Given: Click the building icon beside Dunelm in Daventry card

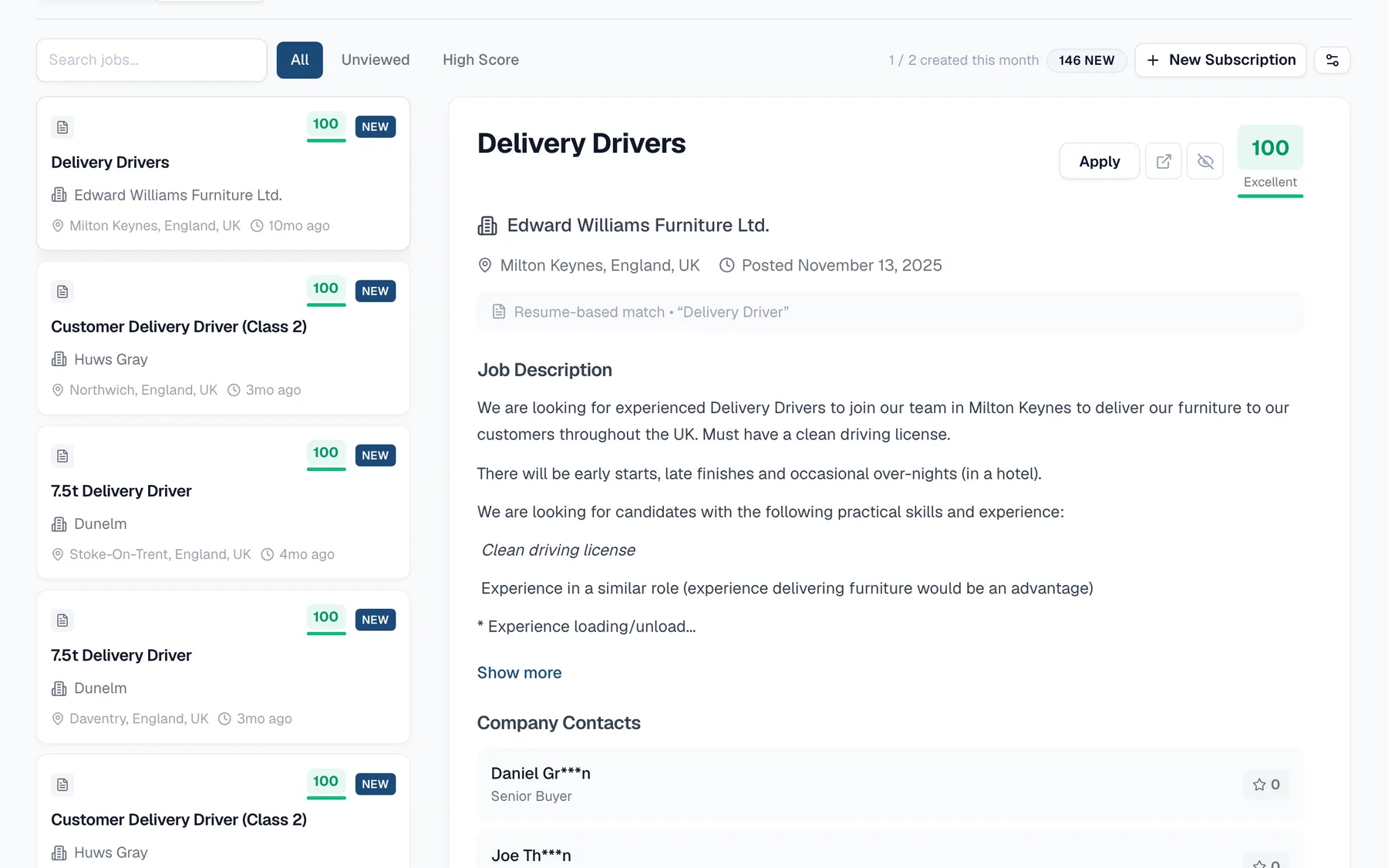Looking at the screenshot, I should click(x=59, y=688).
